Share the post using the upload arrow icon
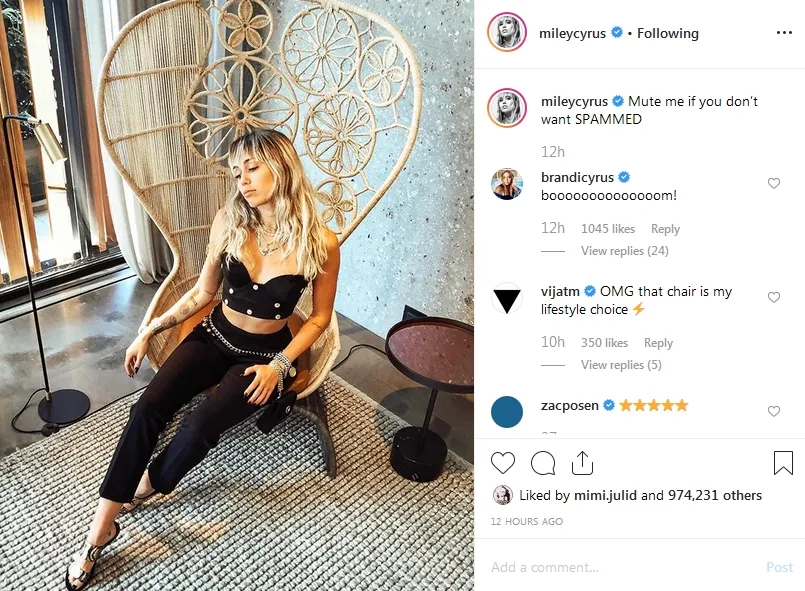The image size is (805, 591). 582,463
